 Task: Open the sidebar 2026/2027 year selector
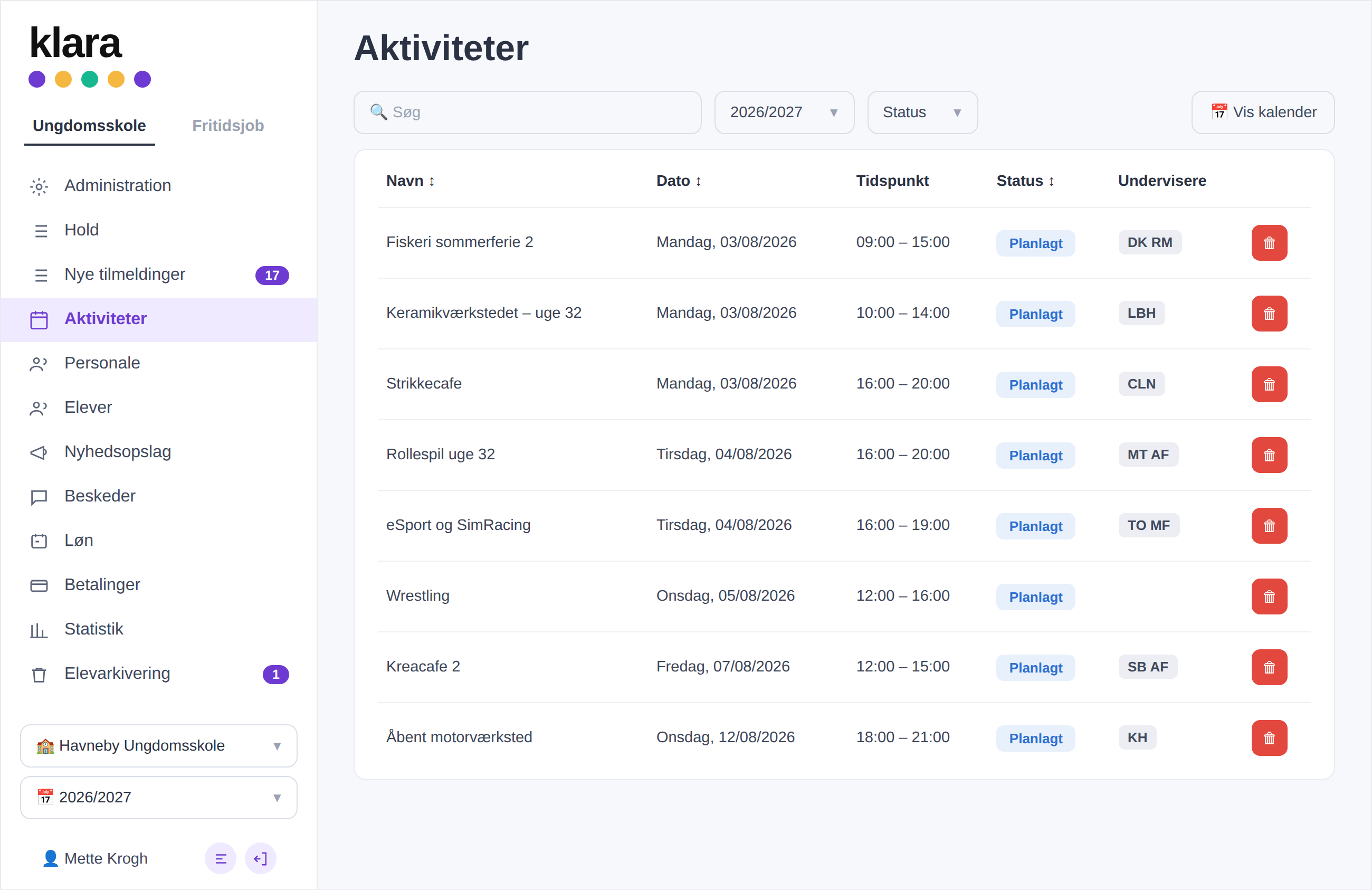click(x=158, y=798)
